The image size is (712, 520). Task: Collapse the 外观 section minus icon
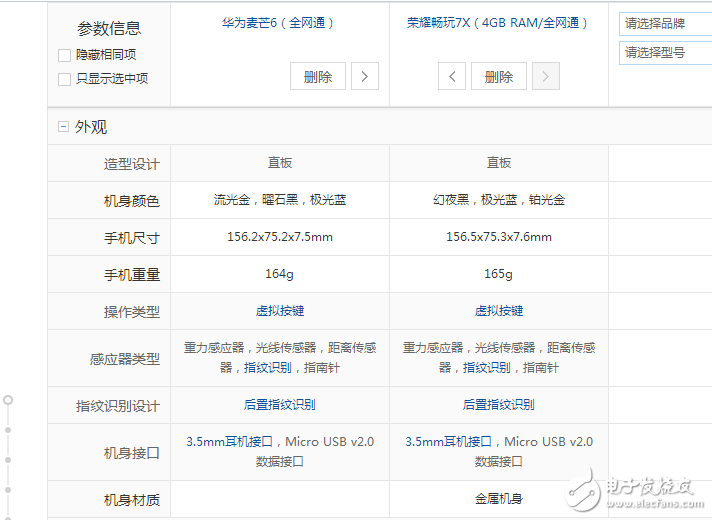tap(64, 127)
